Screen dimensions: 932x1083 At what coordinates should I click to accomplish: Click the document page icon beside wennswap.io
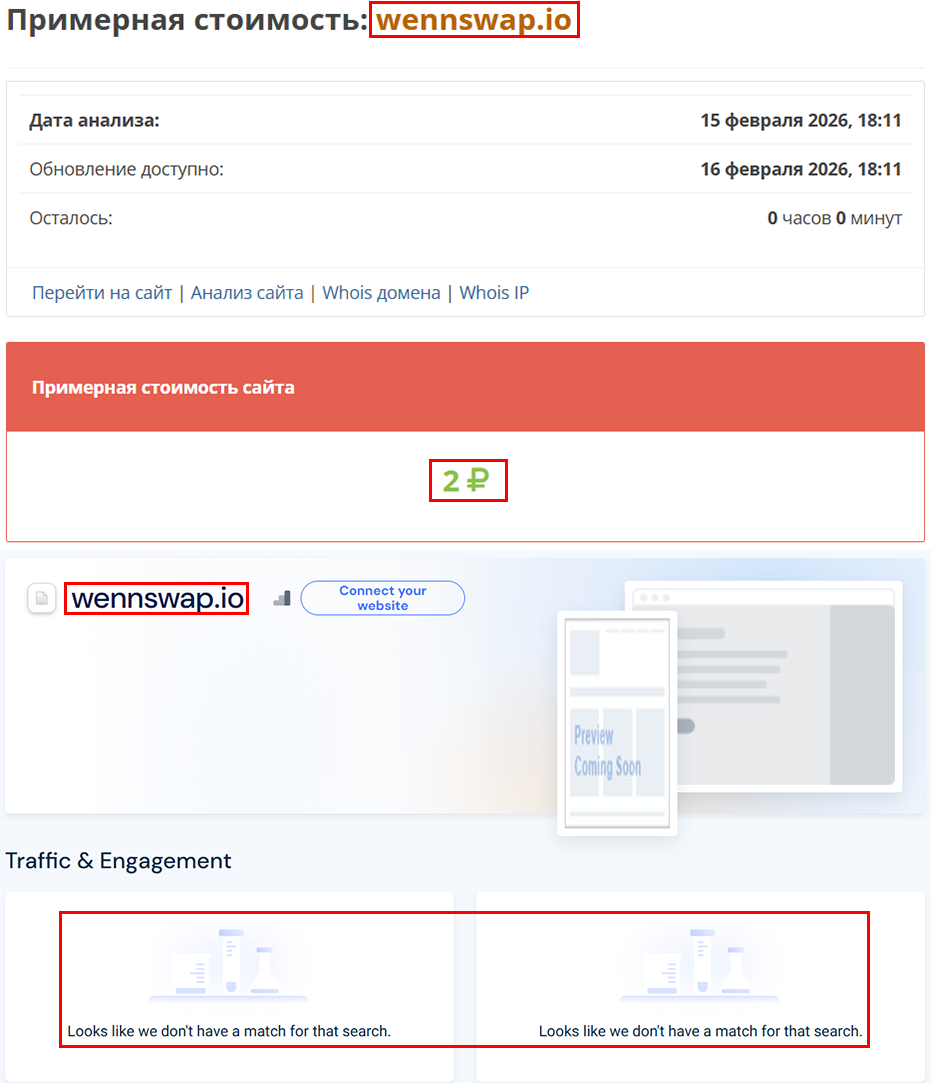click(x=41, y=597)
